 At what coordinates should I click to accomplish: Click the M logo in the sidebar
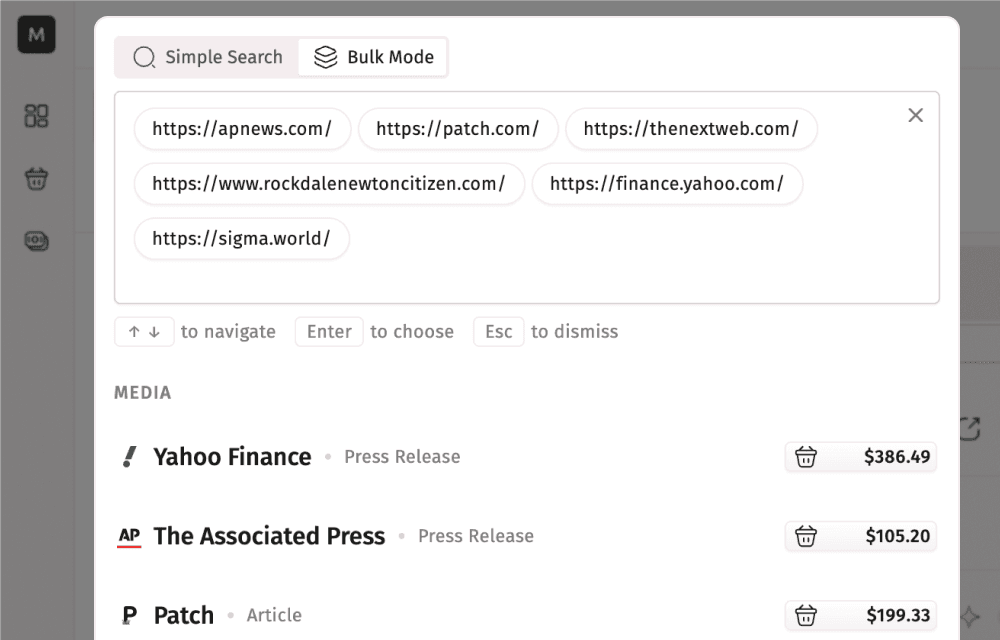pos(36,34)
